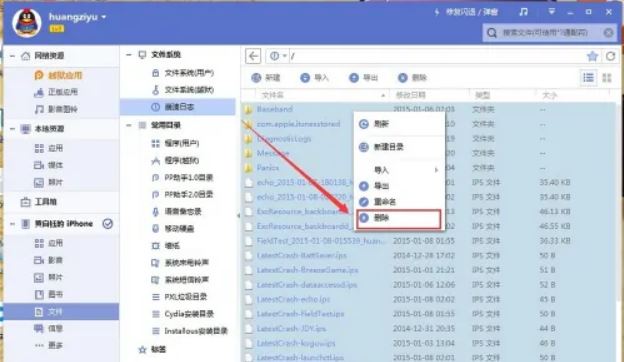Screen dimensions: 624x362
Task: Open 修复闪退/弹窗 repair tool
Action: 466,12
